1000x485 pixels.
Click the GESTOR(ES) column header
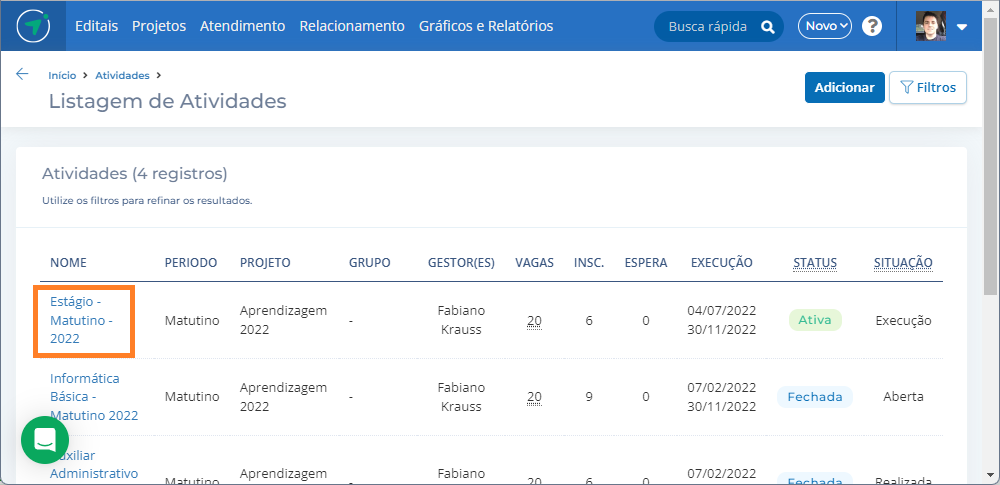(461, 263)
